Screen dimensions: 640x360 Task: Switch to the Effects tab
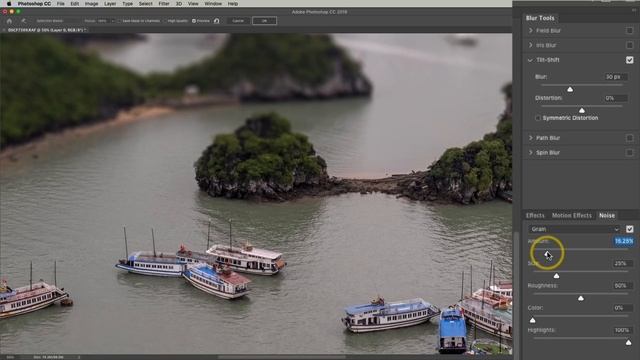(535, 216)
